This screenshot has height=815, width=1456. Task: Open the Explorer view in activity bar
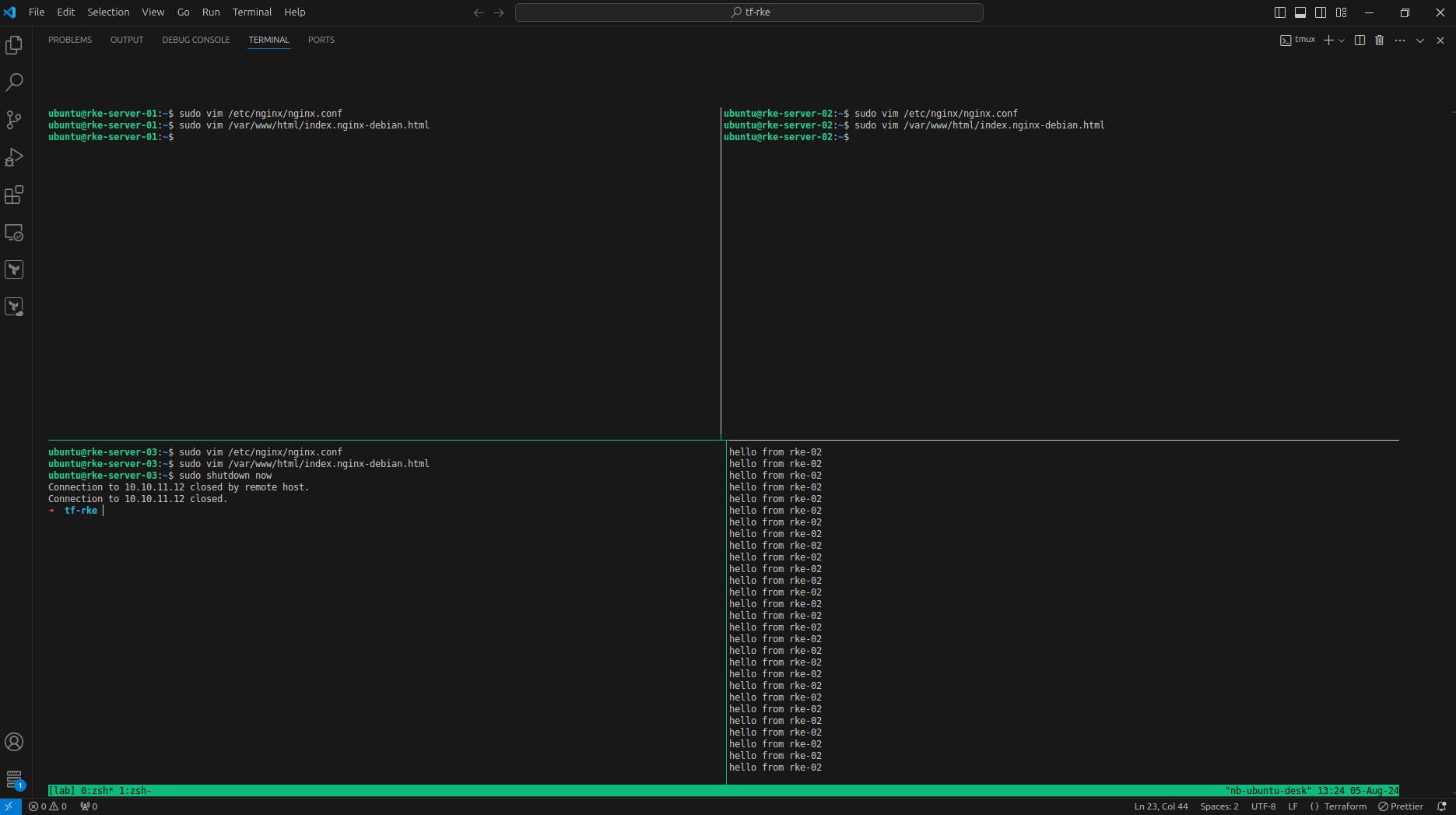click(14, 45)
